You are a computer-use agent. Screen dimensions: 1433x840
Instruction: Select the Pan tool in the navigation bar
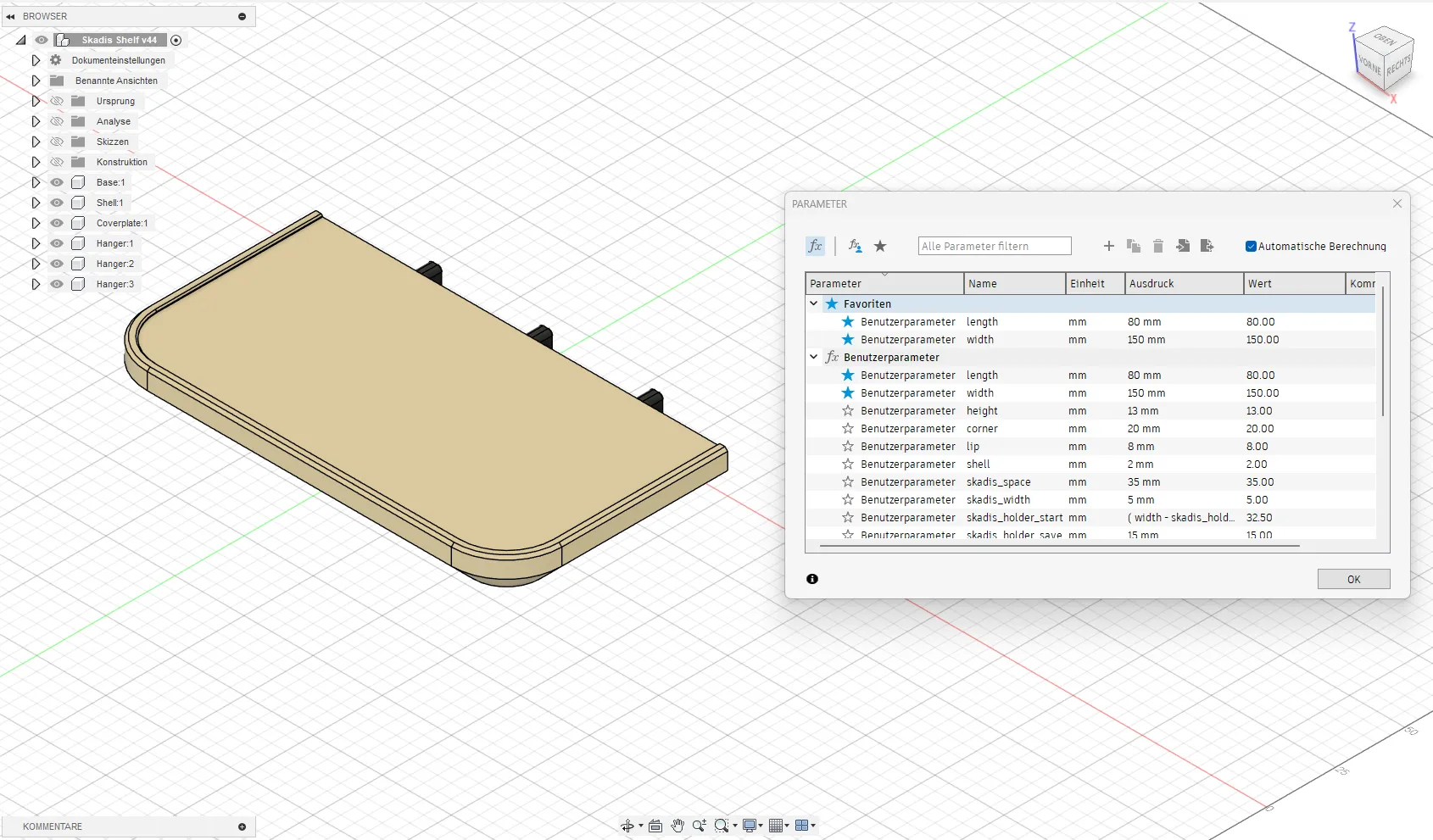pos(677,826)
